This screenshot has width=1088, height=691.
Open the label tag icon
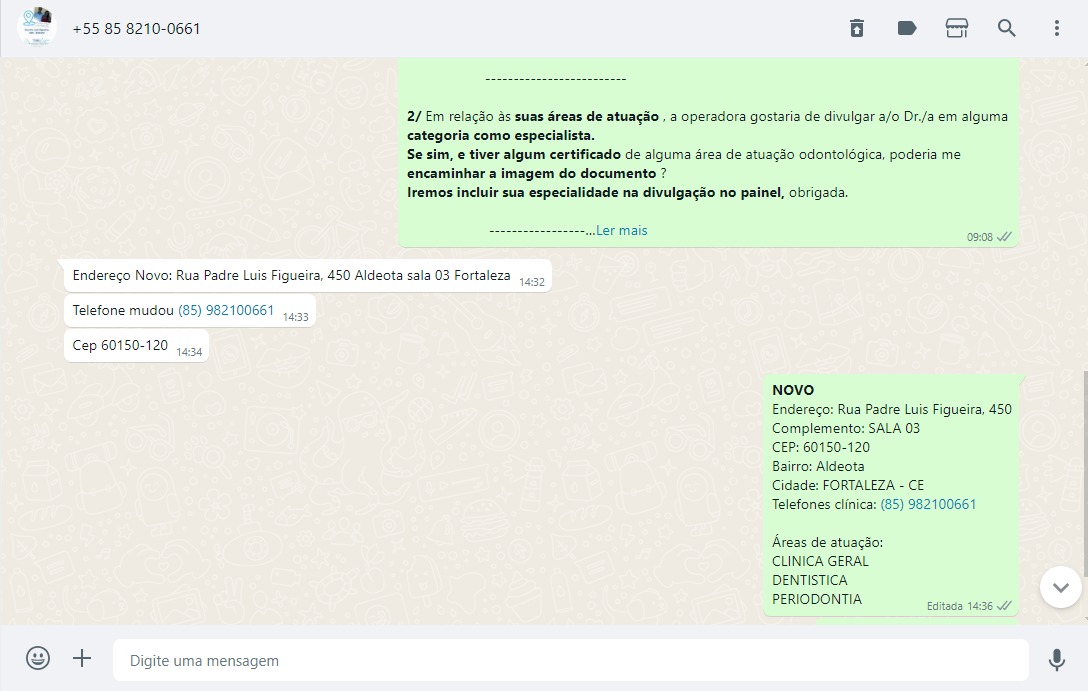click(907, 28)
